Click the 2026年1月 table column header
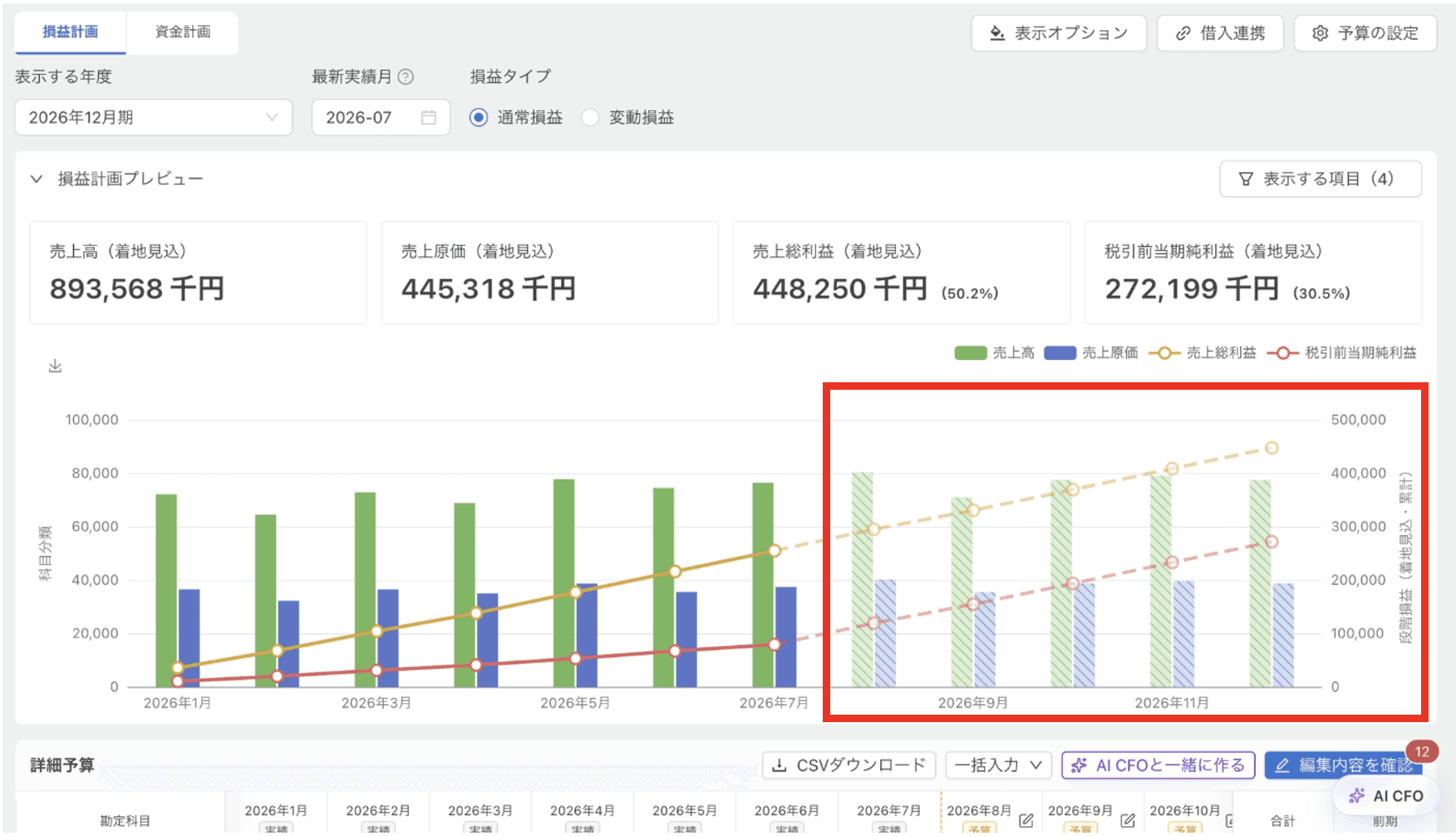The height and width of the screenshot is (836, 1456). (x=276, y=811)
